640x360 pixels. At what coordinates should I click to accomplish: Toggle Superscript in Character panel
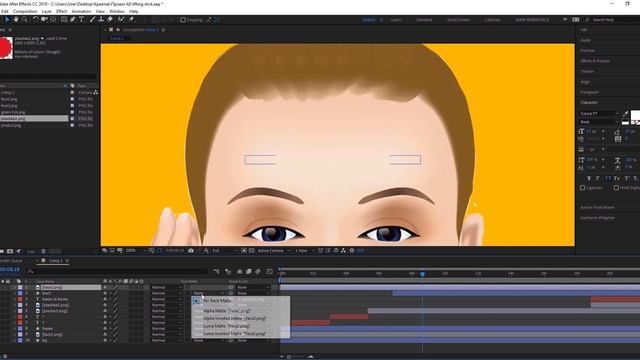pyautogui.click(x=627, y=178)
